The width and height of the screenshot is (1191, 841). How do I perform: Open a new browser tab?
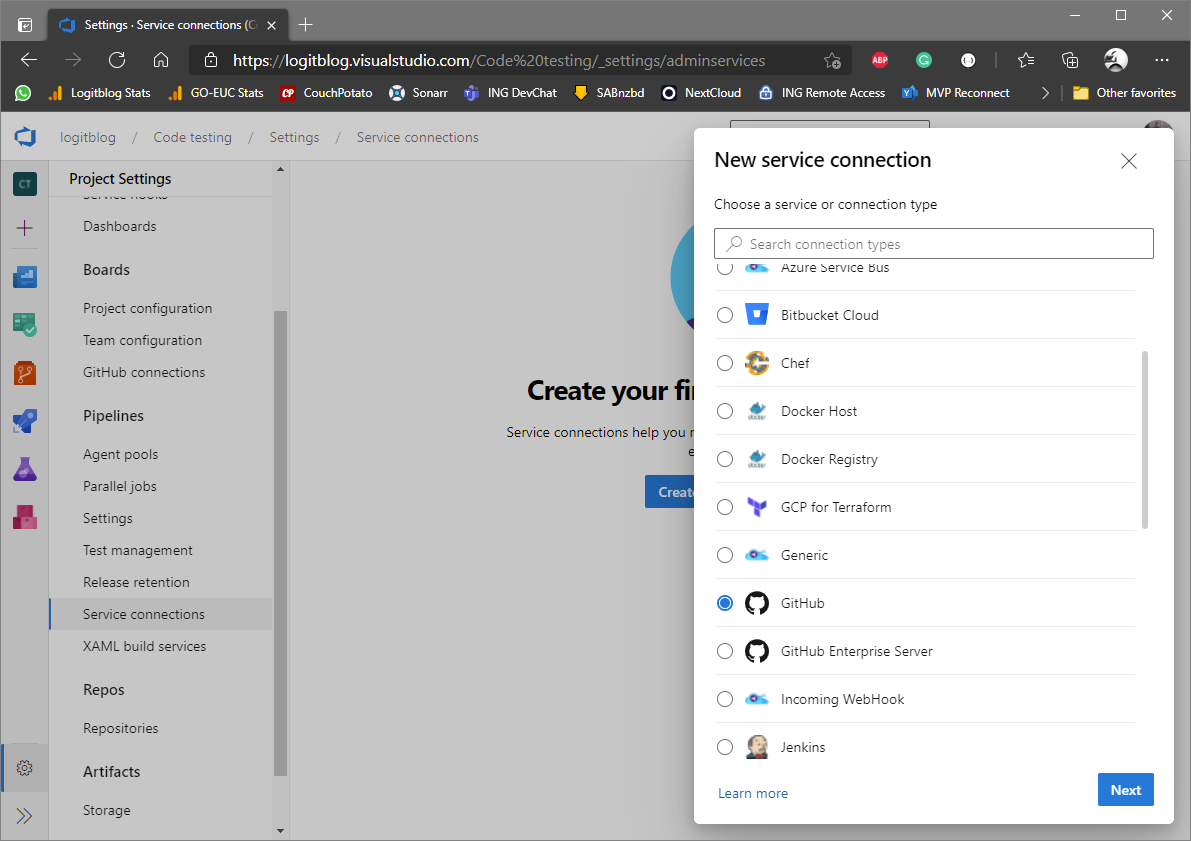point(305,25)
